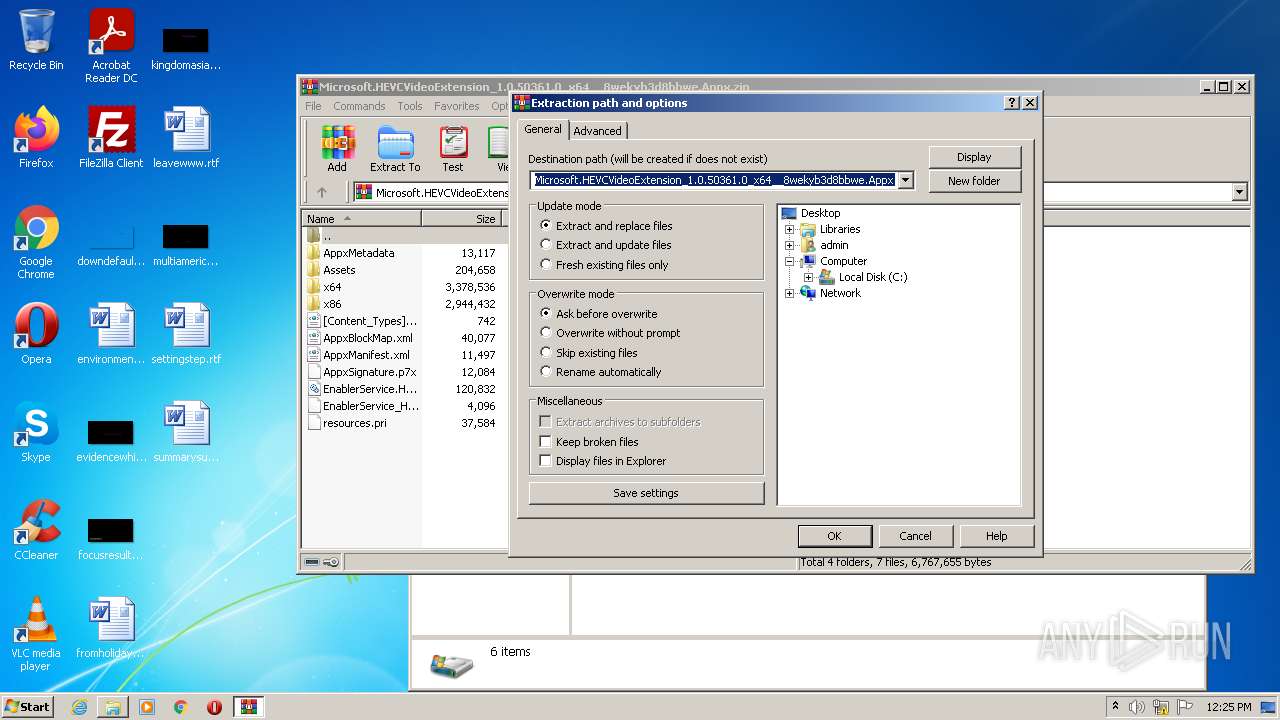Select the Assets folder in file list
This screenshot has height=720, width=1280.
[339, 270]
